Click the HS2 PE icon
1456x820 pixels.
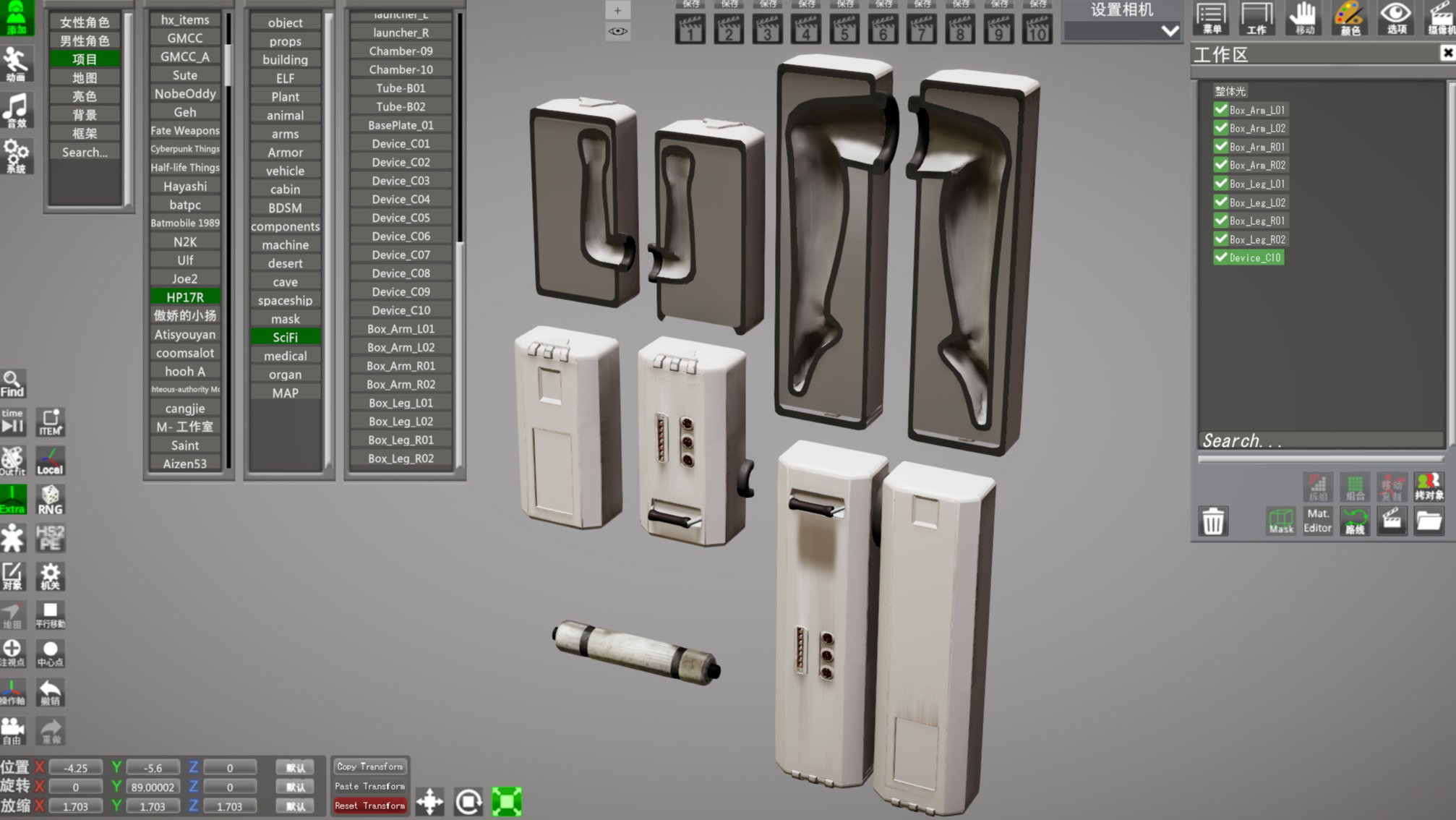[50, 538]
